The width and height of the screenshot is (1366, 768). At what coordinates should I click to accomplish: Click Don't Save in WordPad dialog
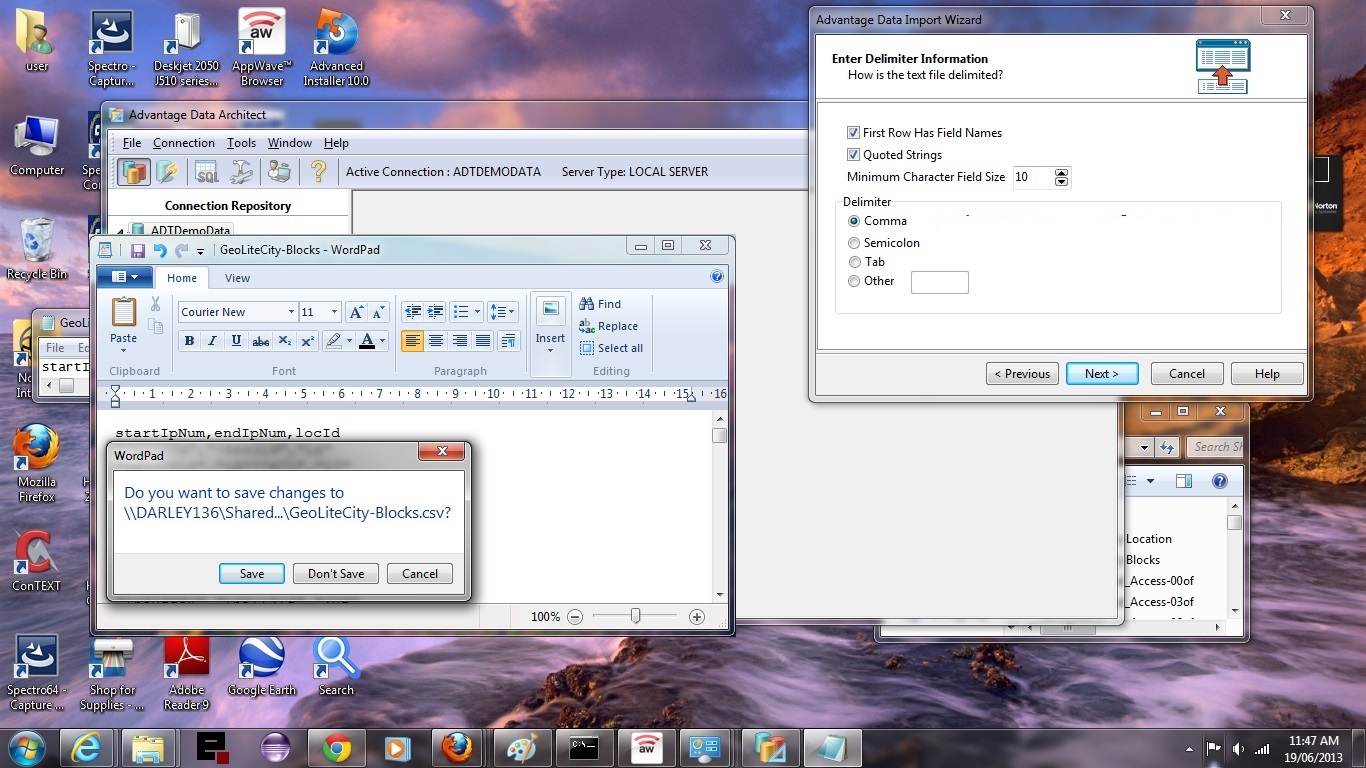click(336, 574)
